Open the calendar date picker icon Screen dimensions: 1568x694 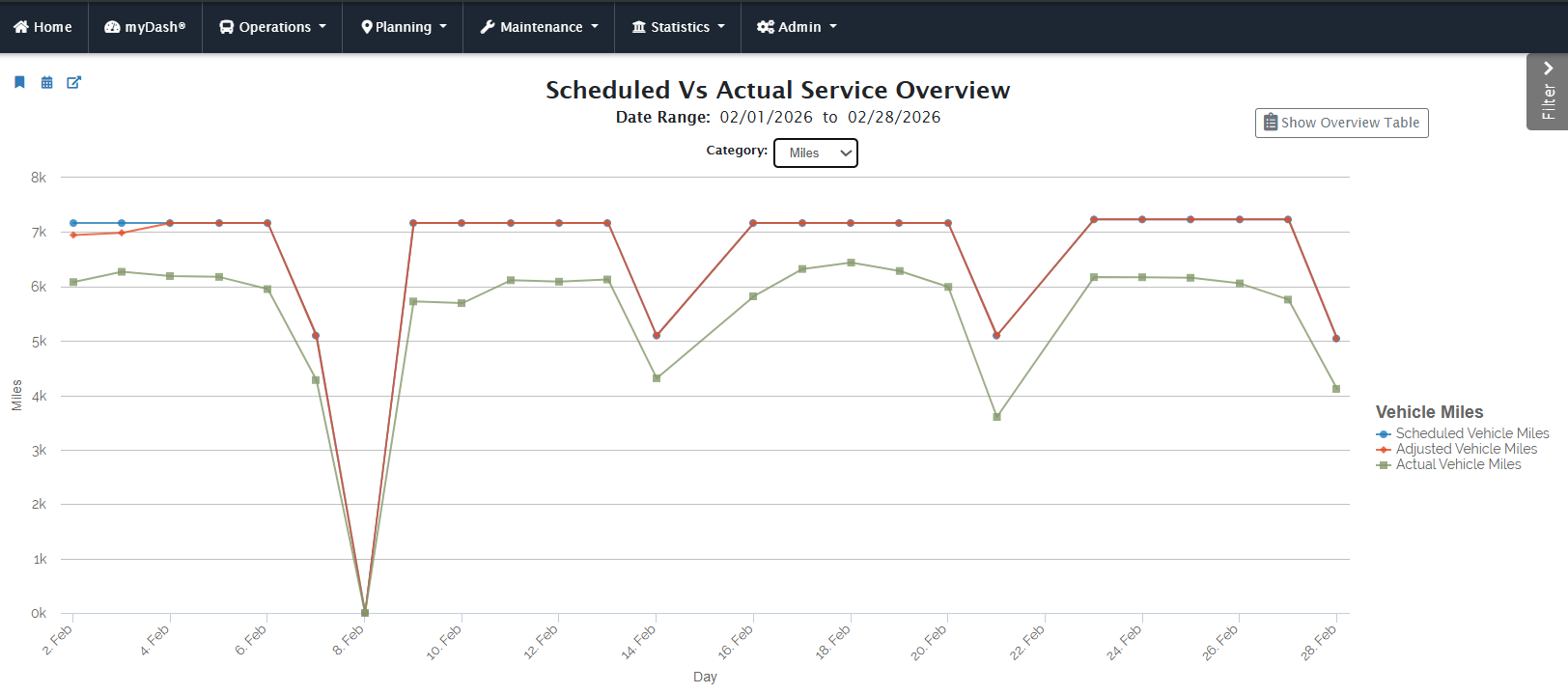coord(46,82)
